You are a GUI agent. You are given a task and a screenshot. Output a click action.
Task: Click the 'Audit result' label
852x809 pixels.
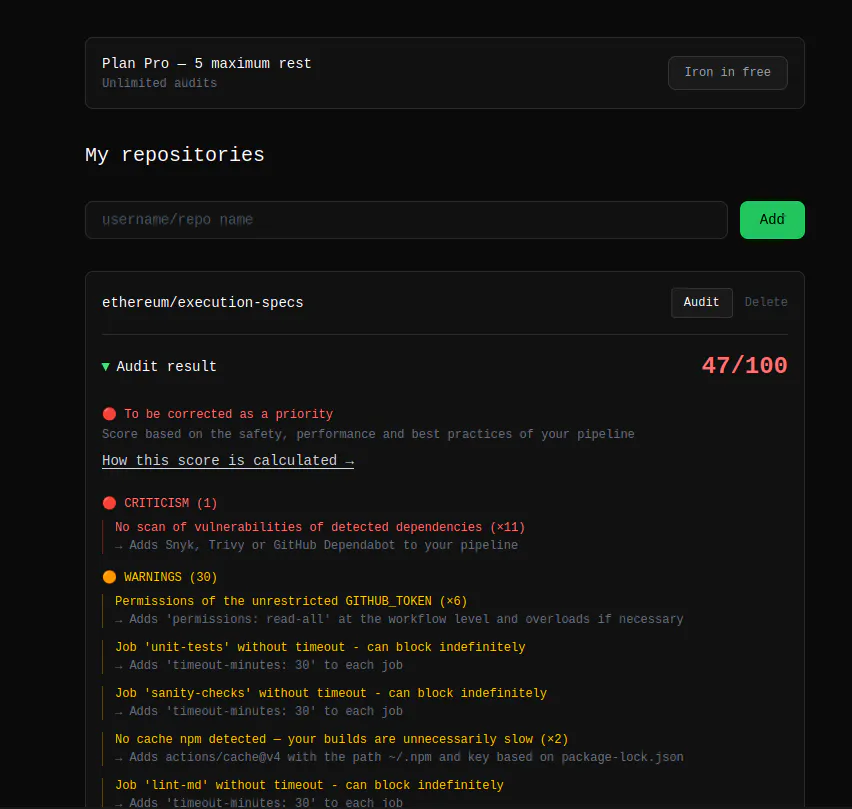[166, 367]
